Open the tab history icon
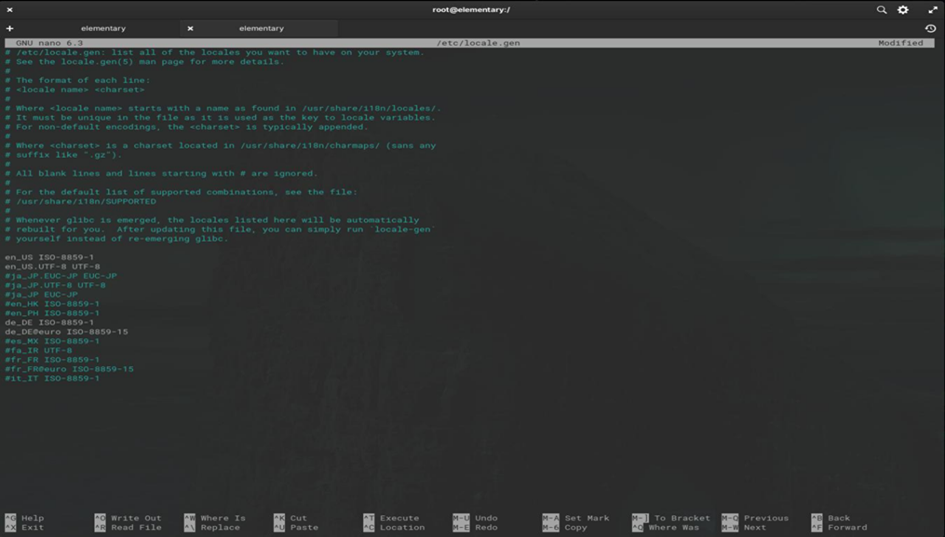 pyautogui.click(x=931, y=28)
